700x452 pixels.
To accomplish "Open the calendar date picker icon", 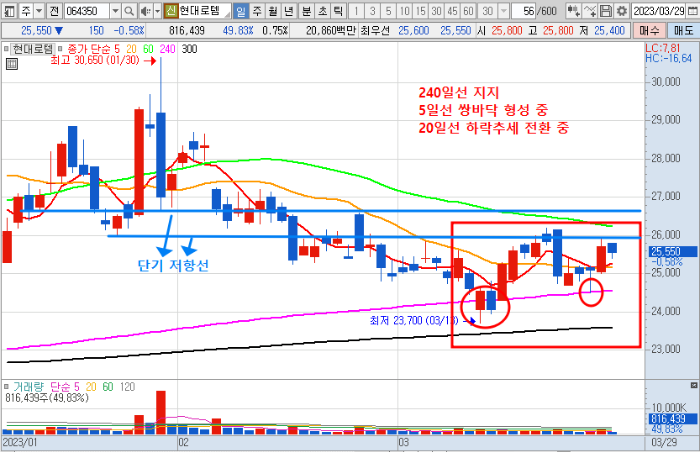I will pyautogui.click(x=693, y=11).
